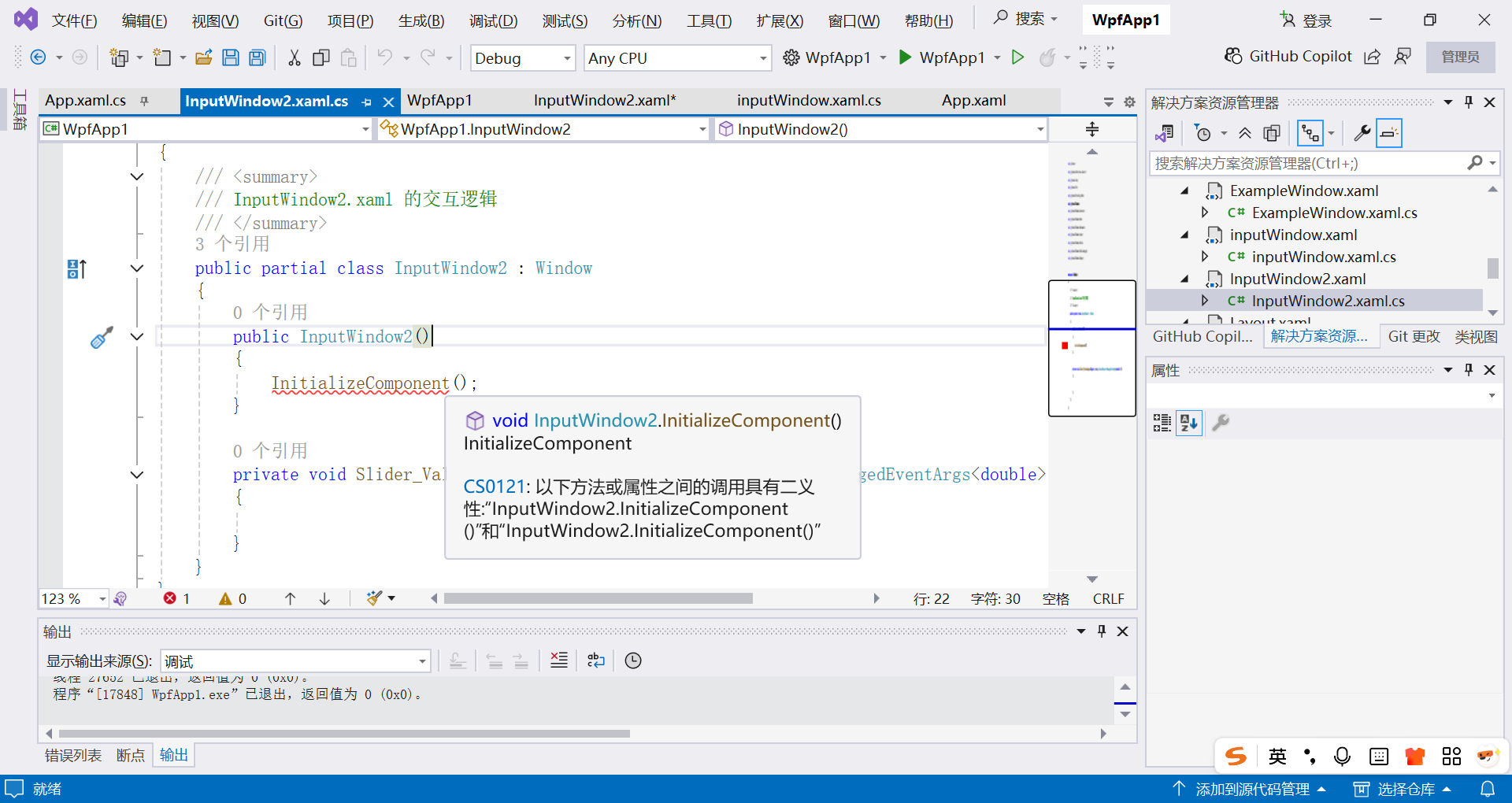This screenshot has width=1512, height=803.
Task: Click Categorized view icon in Properties panel
Action: (x=1162, y=423)
